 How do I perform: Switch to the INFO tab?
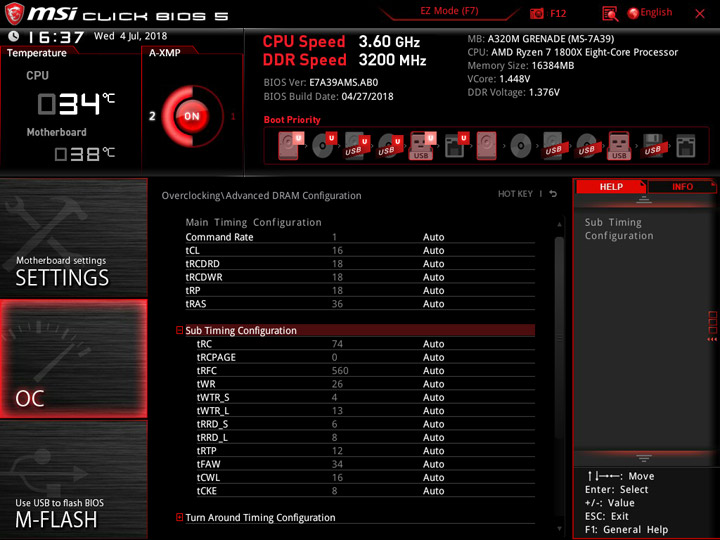pos(682,186)
